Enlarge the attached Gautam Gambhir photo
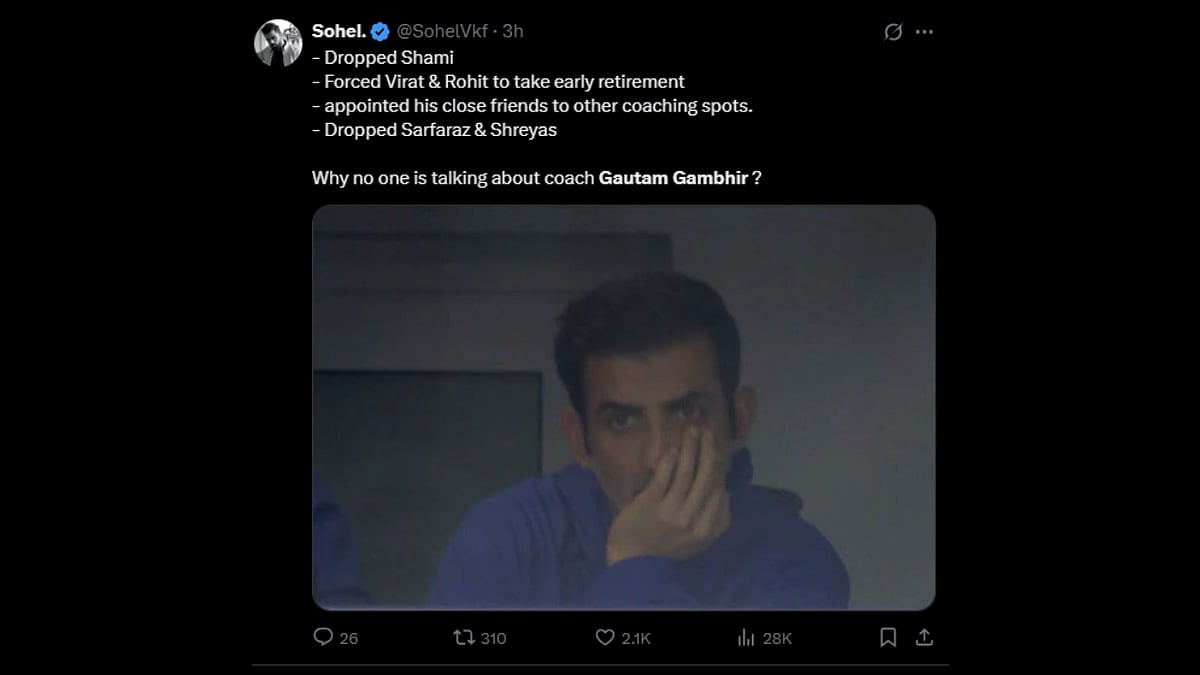1200x675 pixels. 623,407
